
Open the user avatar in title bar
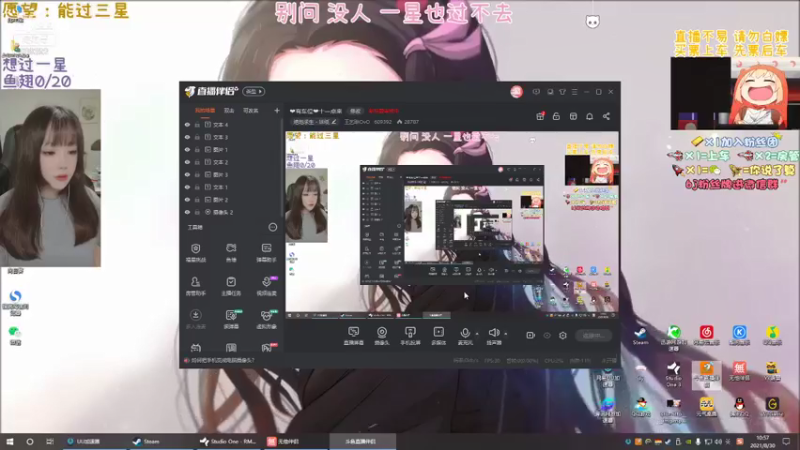pos(516,92)
